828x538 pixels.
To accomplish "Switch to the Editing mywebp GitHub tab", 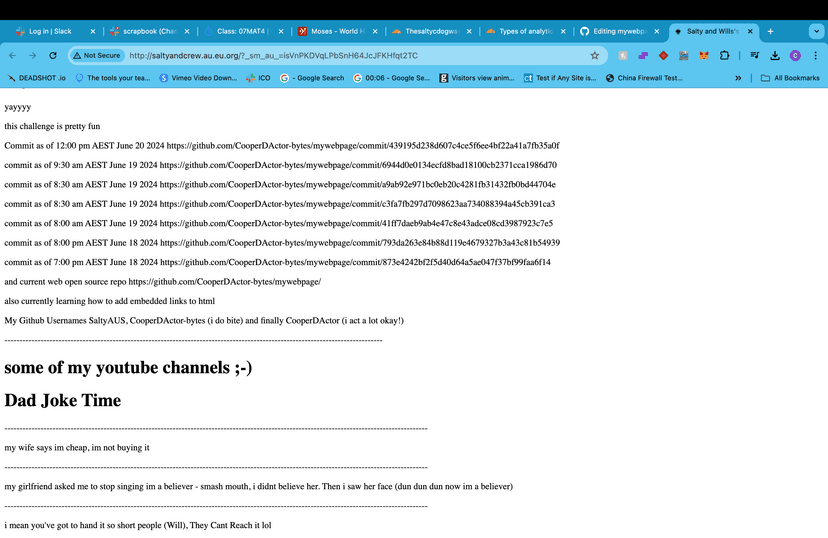I will click(x=619, y=31).
